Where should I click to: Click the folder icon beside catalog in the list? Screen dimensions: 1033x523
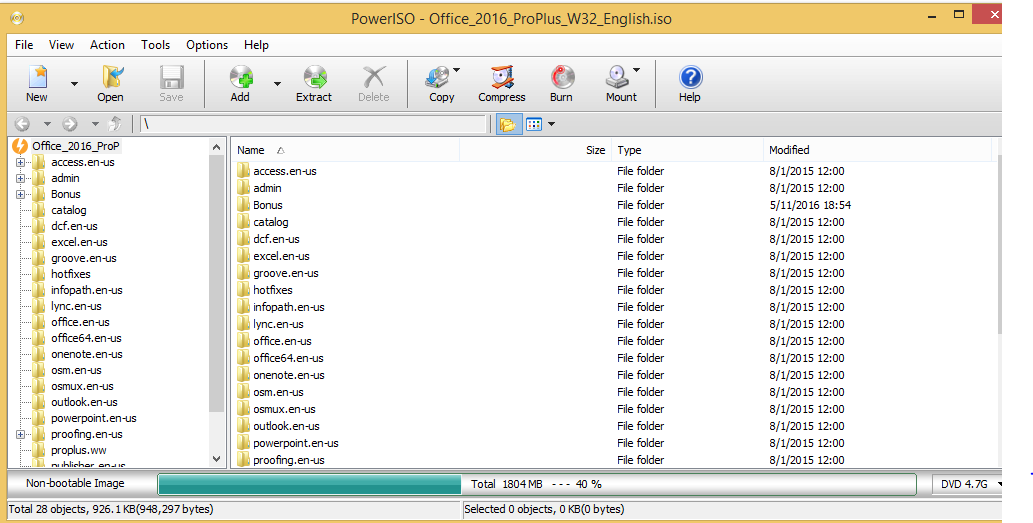tap(244, 222)
